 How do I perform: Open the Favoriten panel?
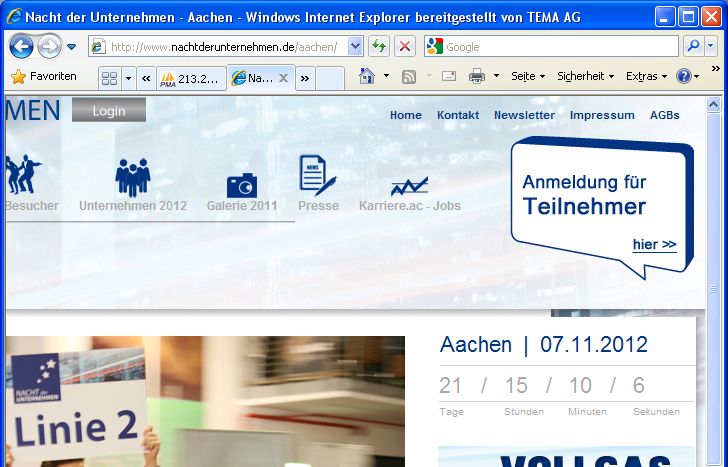(x=44, y=76)
